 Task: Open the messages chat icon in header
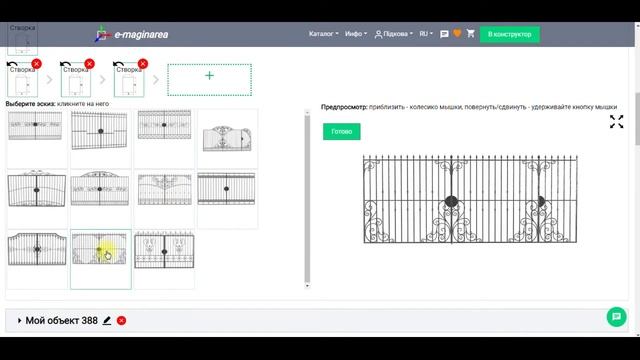pos(444,34)
